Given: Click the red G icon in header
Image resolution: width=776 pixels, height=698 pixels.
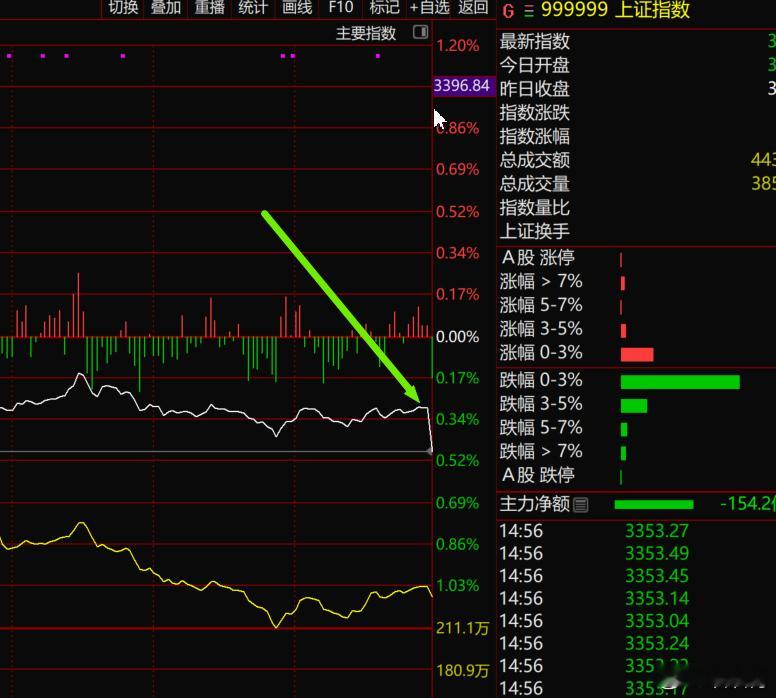Looking at the screenshot, I should (x=508, y=10).
